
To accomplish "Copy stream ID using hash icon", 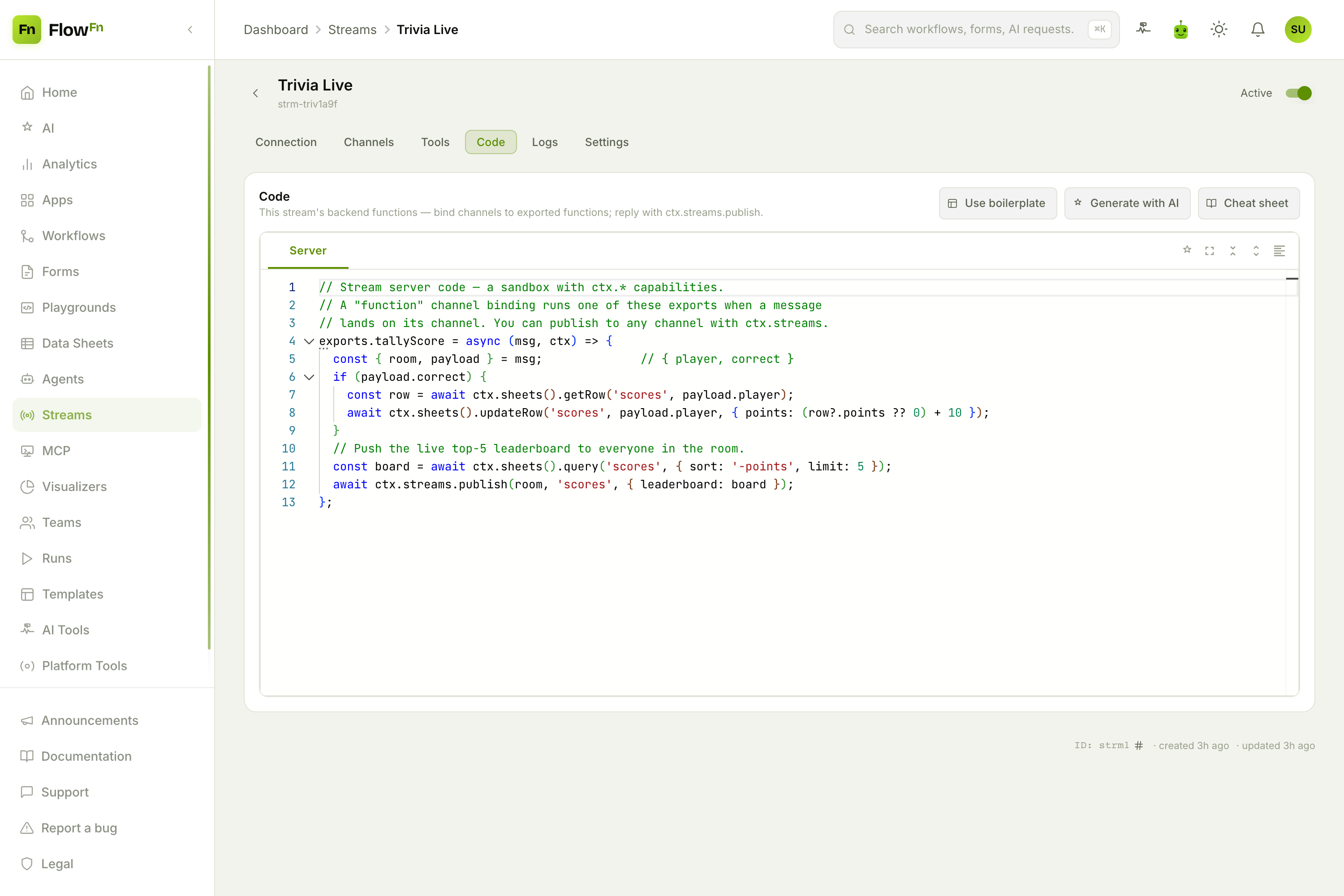I will (x=1139, y=745).
